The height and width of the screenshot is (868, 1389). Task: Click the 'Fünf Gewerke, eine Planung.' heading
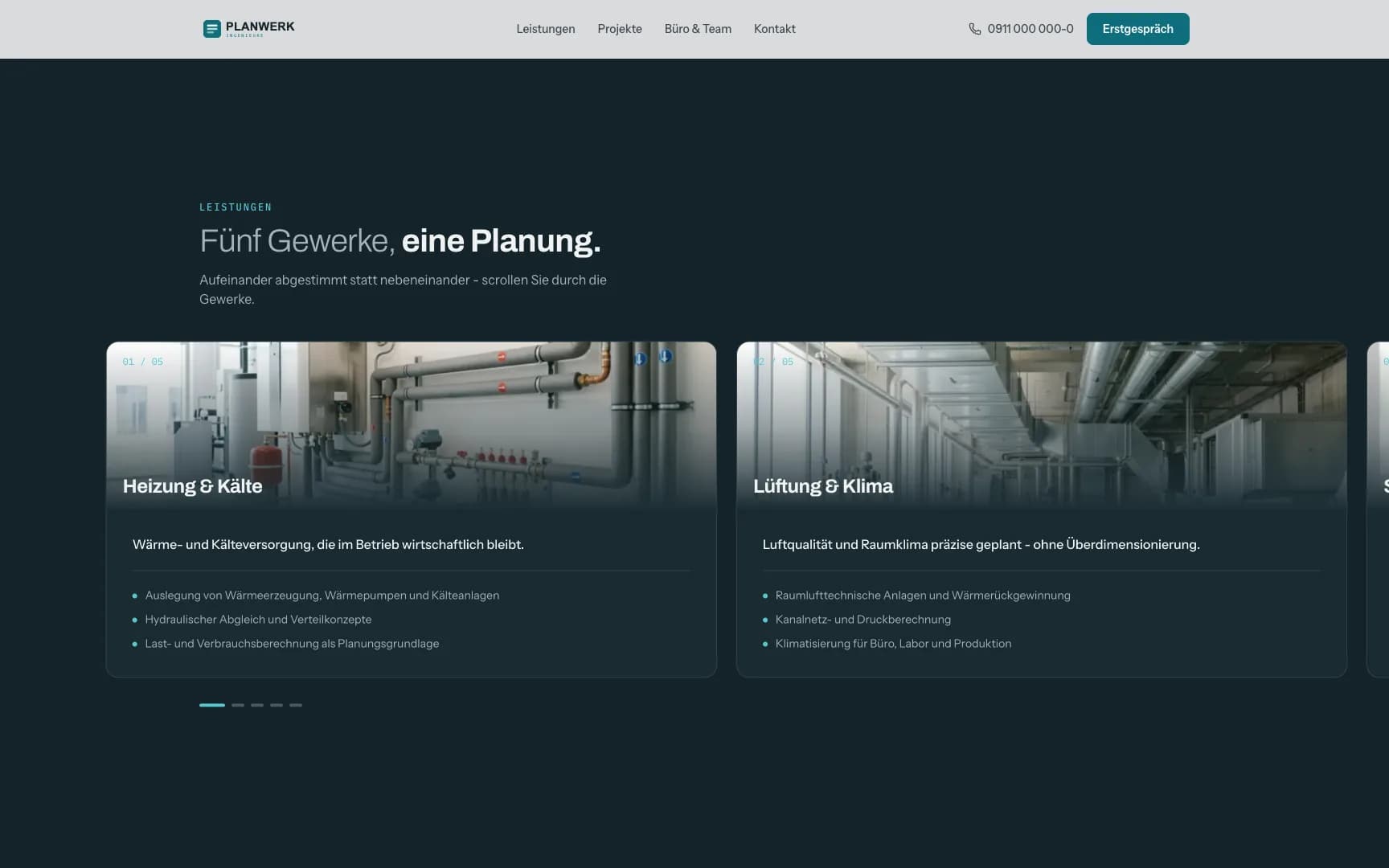coord(400,241)
